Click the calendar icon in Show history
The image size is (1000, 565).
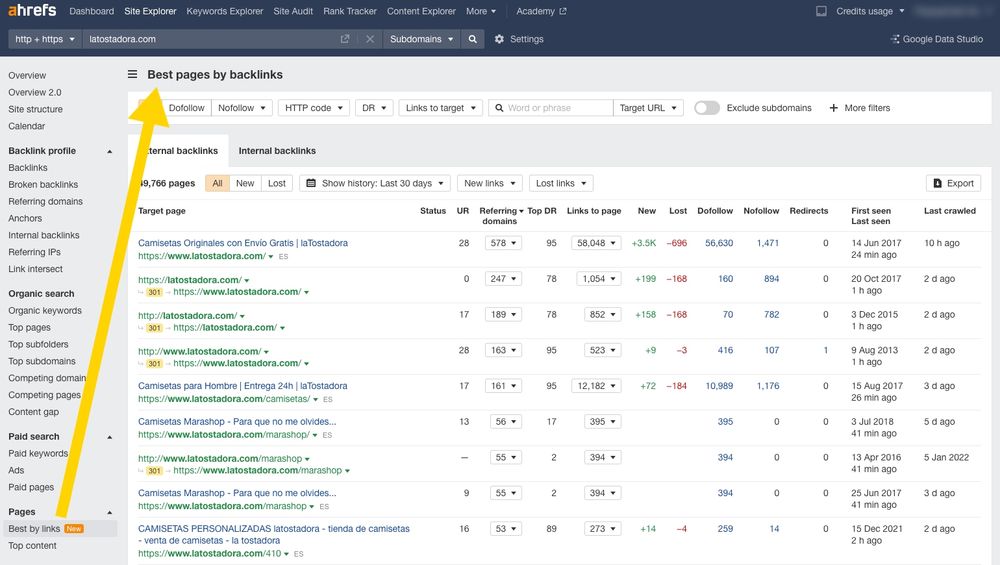(311, 183)
